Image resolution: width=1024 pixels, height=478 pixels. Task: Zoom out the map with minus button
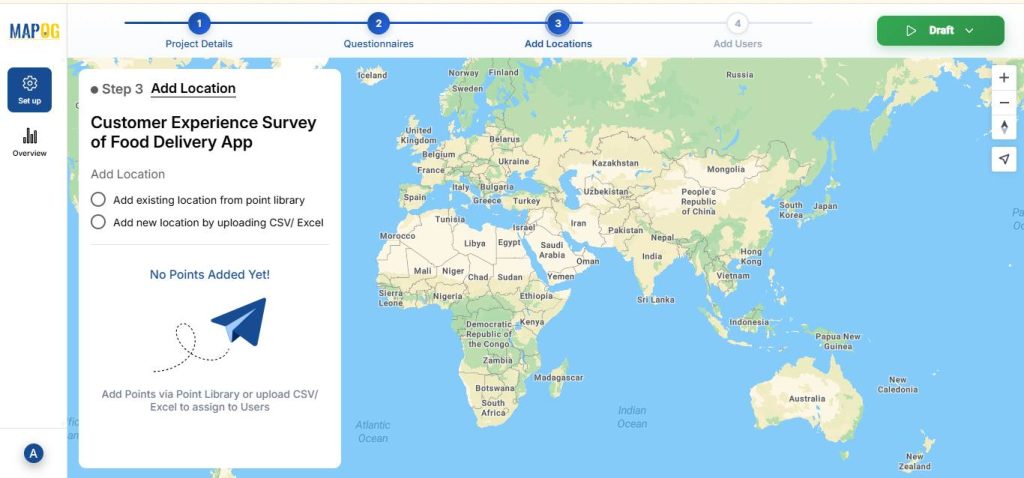click(1004, 103)
